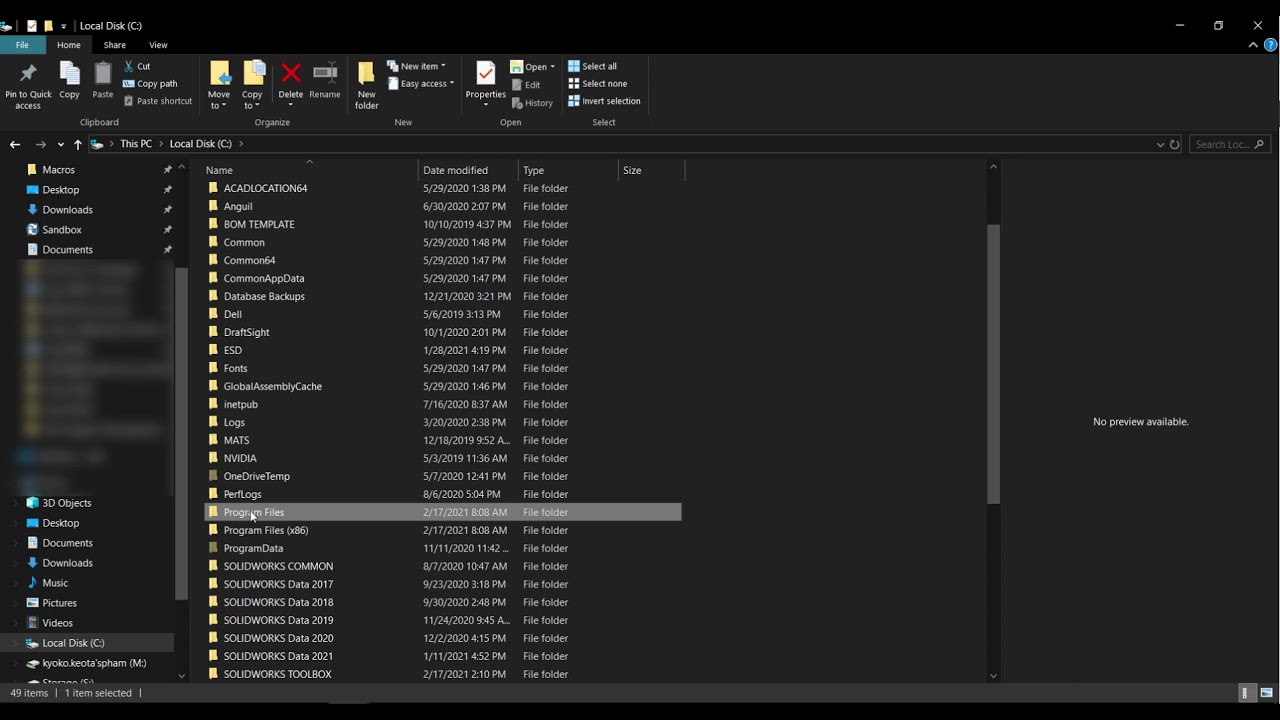The height and width of the screenshot is (720, 1280).
Task: Open the File menu
Action: point(22,45)
